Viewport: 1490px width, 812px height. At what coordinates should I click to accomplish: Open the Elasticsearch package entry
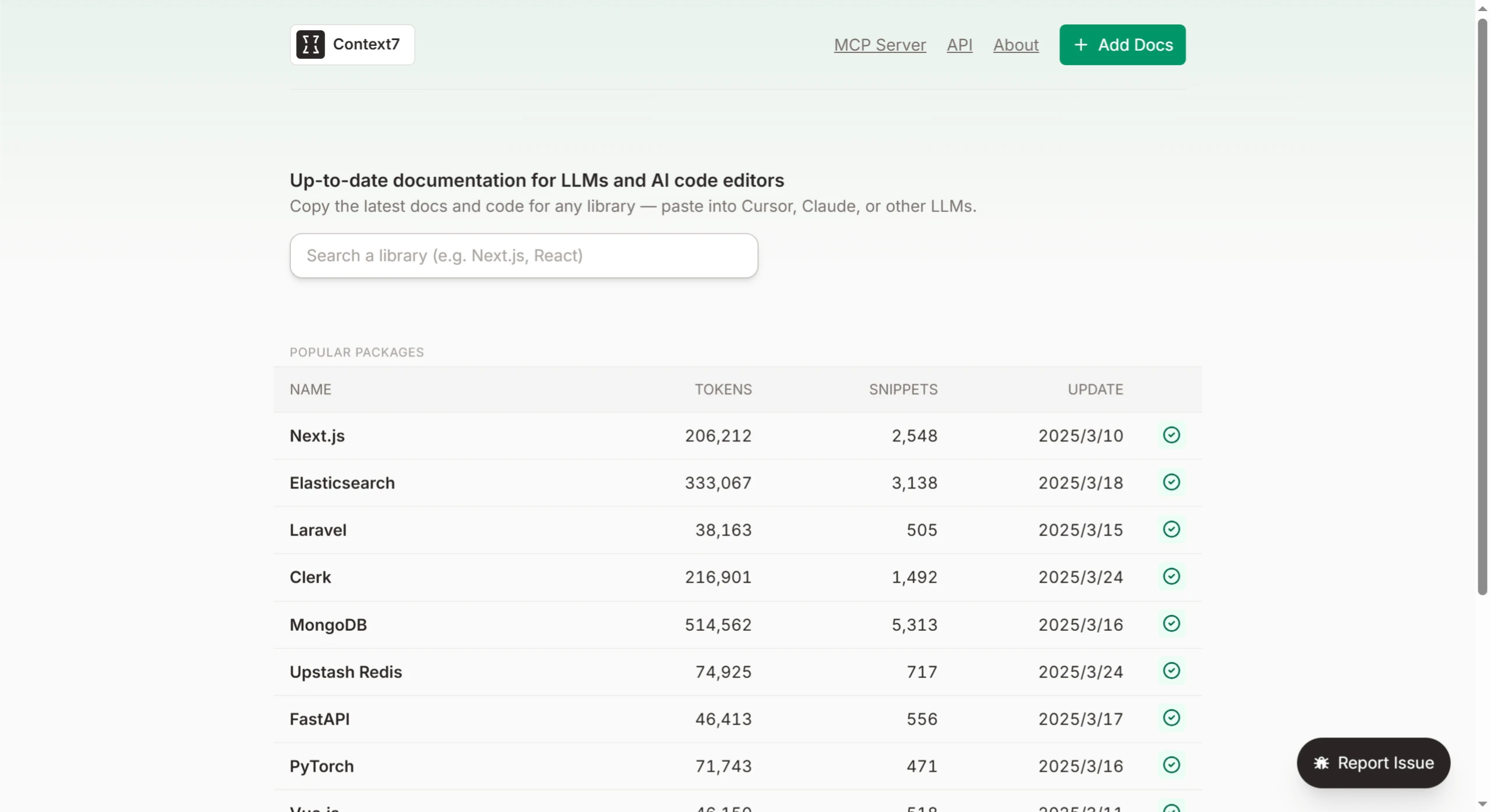click(x=342, y=483)
